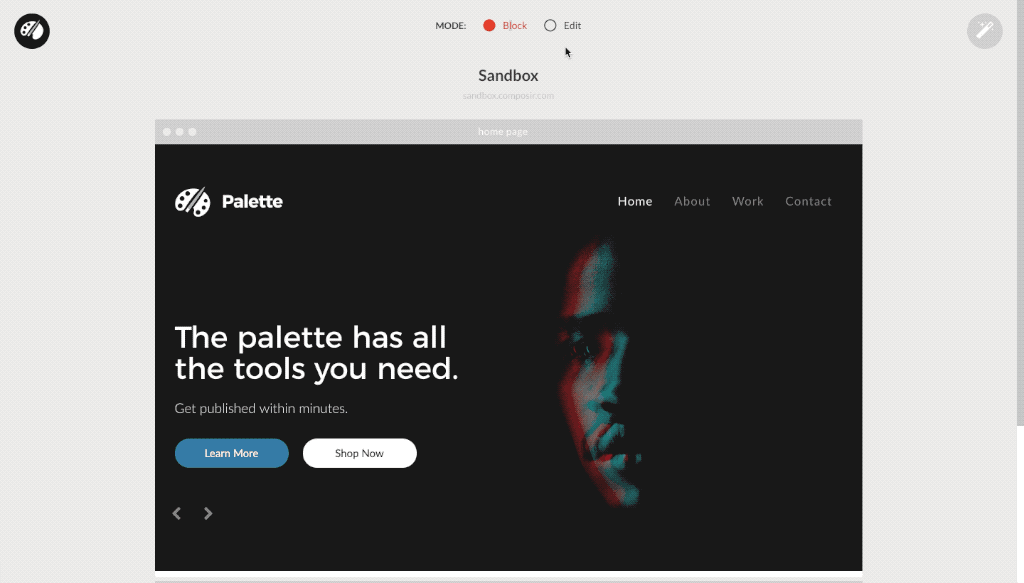Image resolution: width=1024 pixels, height=583 pixels.
Task: Click the vertical page scrollbar
Action: tap(1020, 213)
